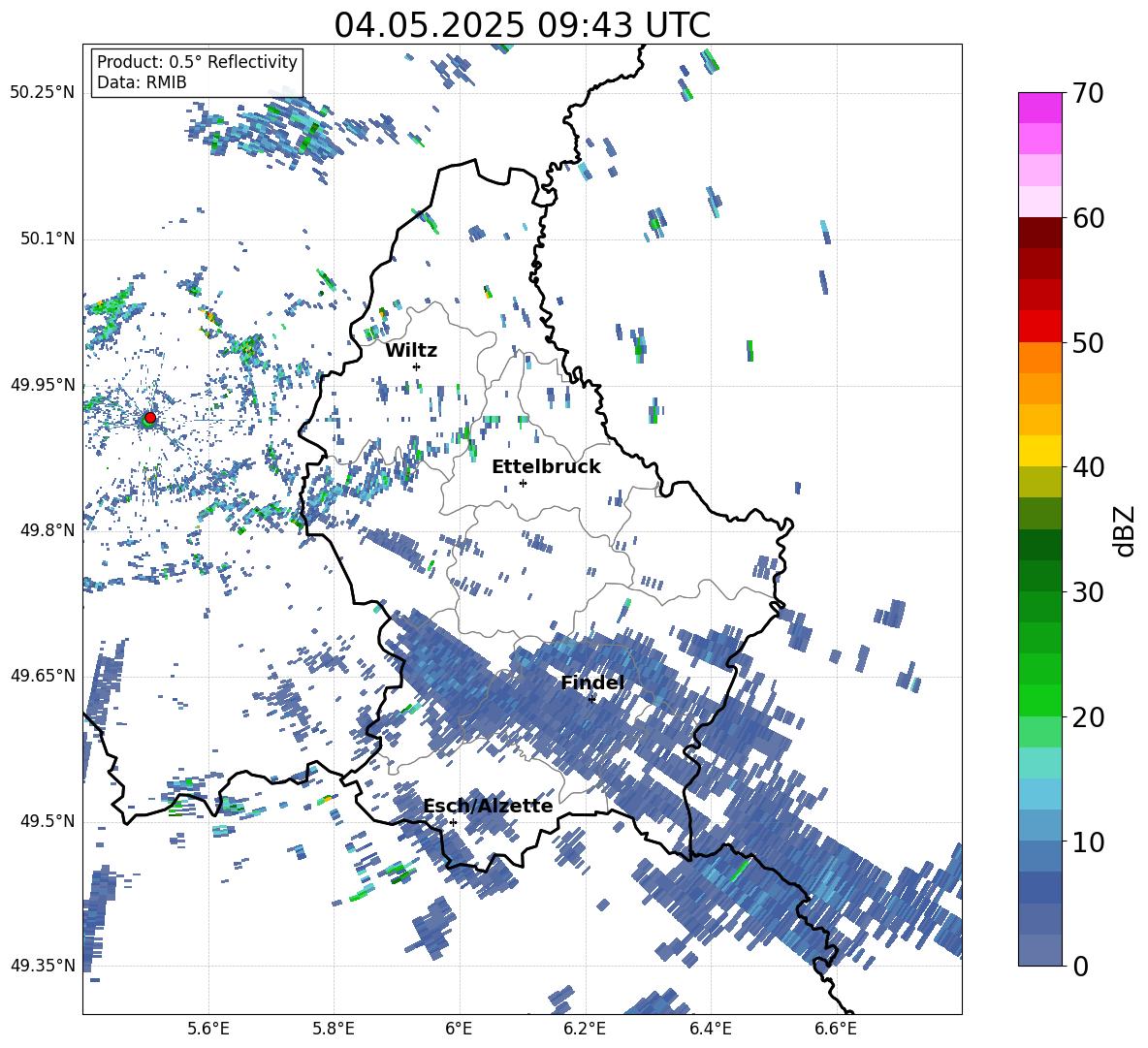Click the Findel station label
This screenshot has height=1048, width=1148.
pyautogui.click(x=592, y=683)
